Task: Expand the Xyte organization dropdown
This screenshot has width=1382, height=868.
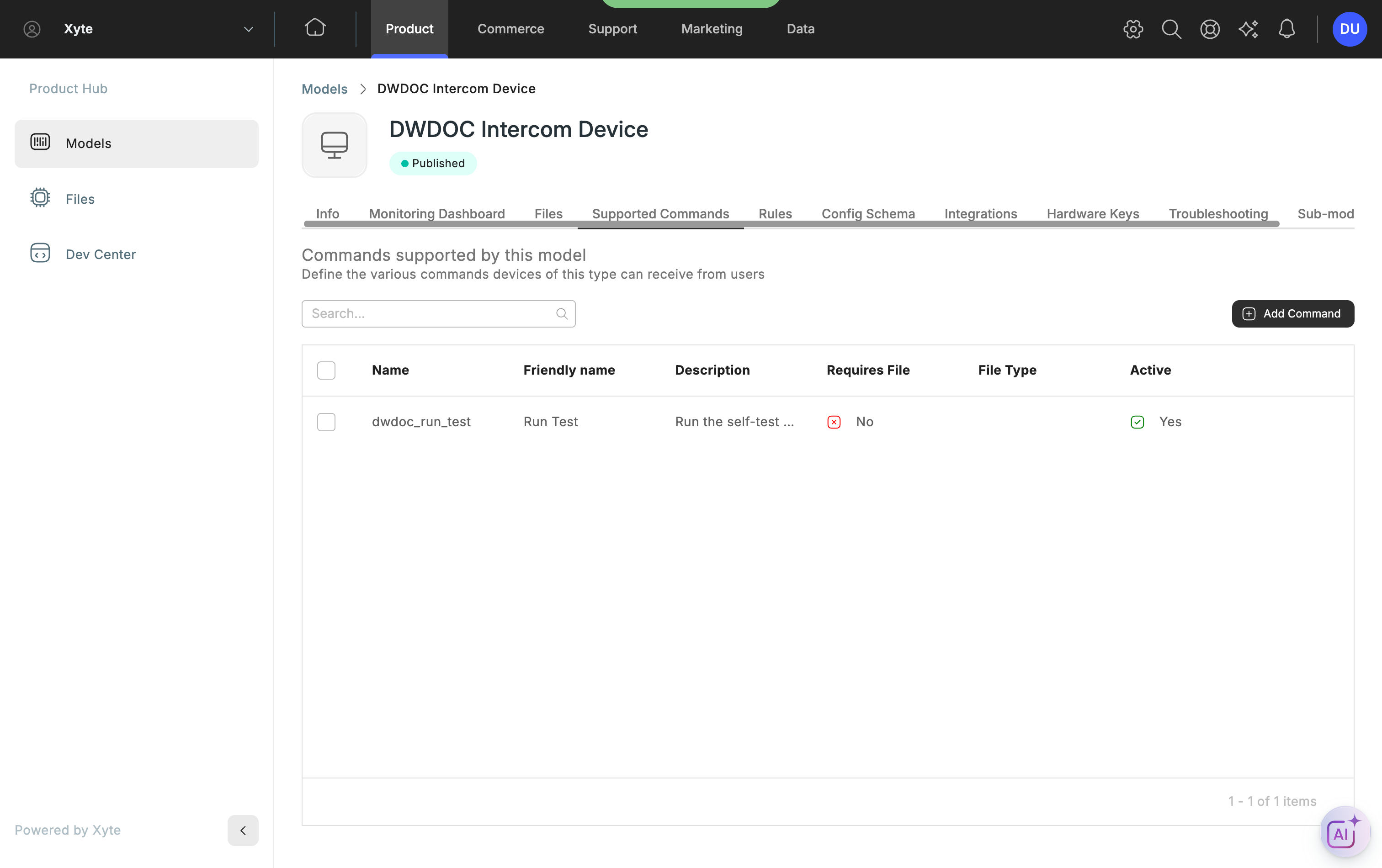Action: (249, 29)
